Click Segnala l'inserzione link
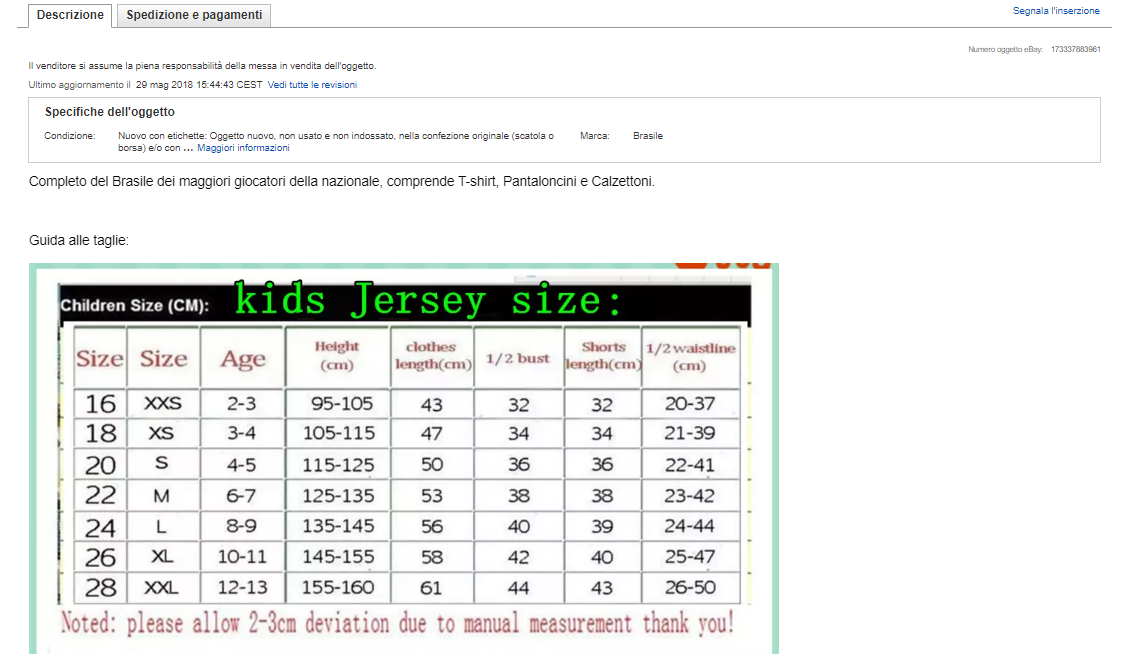 coord(1056,11)
